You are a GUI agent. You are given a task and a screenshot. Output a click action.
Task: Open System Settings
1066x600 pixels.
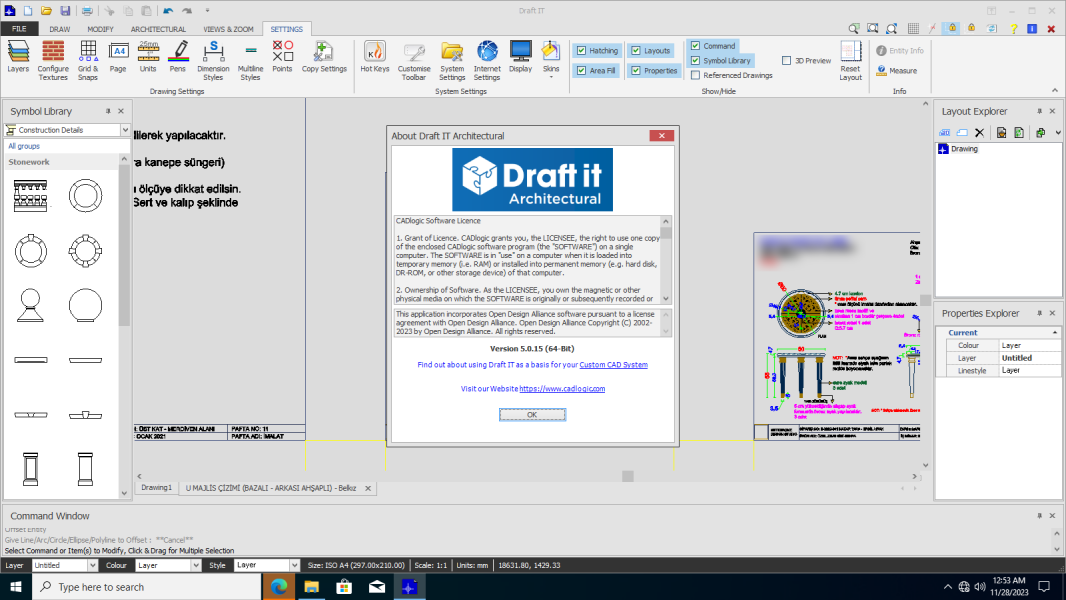[452, 60]
